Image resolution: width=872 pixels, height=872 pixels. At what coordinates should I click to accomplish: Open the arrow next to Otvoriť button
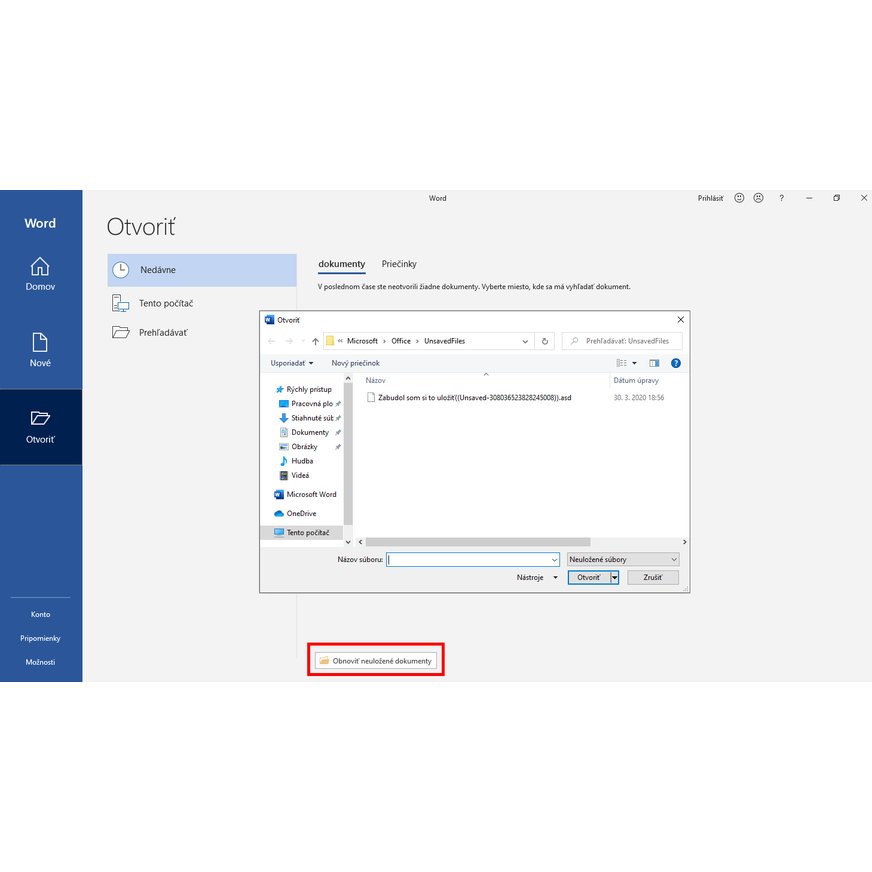pos(615,578)
